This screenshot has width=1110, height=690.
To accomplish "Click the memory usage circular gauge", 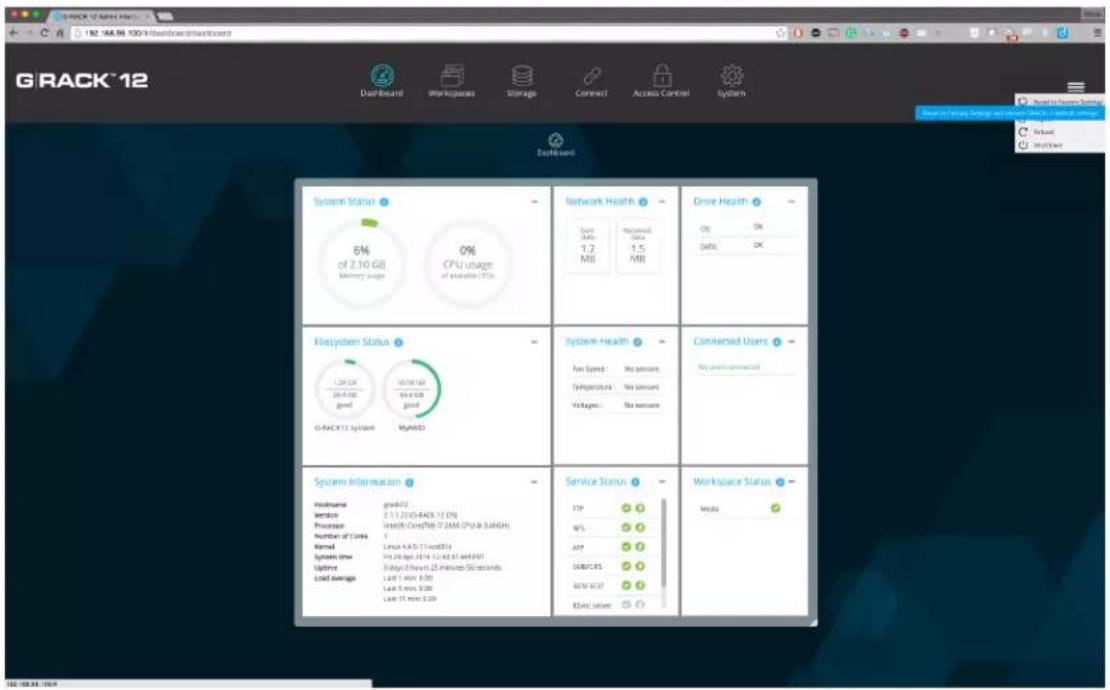I will tap(362, 263).
